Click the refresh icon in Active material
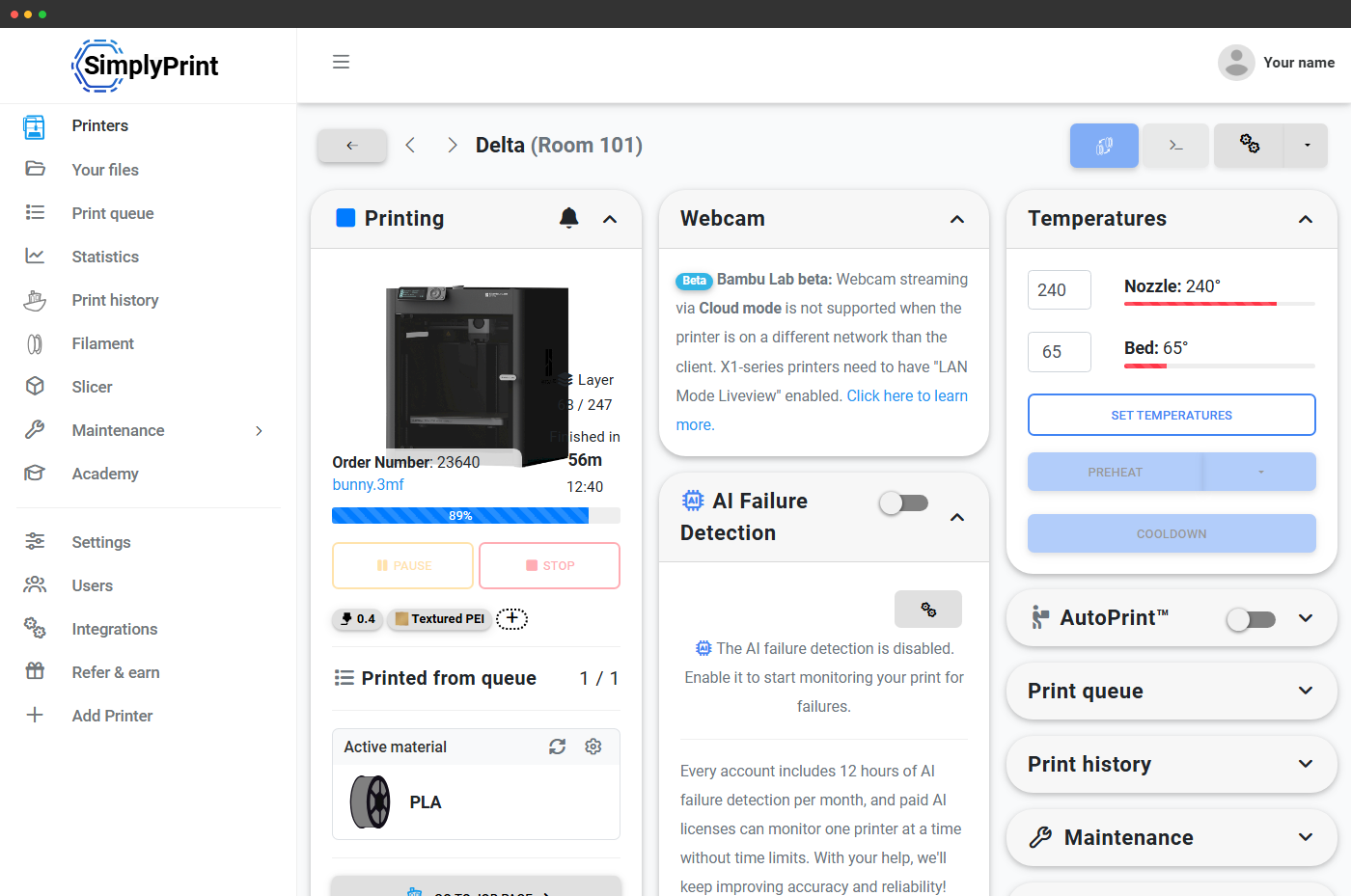Image resolution: width=1351 pixels, height=896 pixels. click(558, 747)
